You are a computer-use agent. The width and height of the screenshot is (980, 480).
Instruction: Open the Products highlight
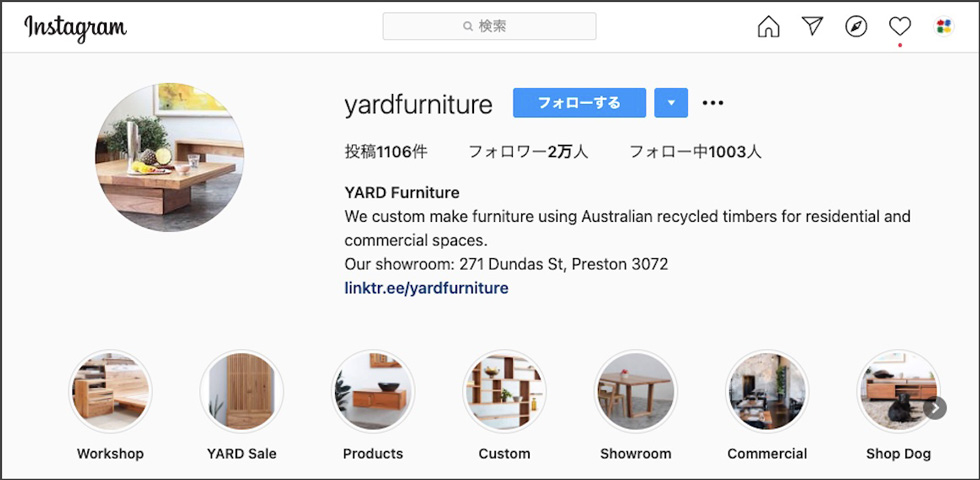372,391
